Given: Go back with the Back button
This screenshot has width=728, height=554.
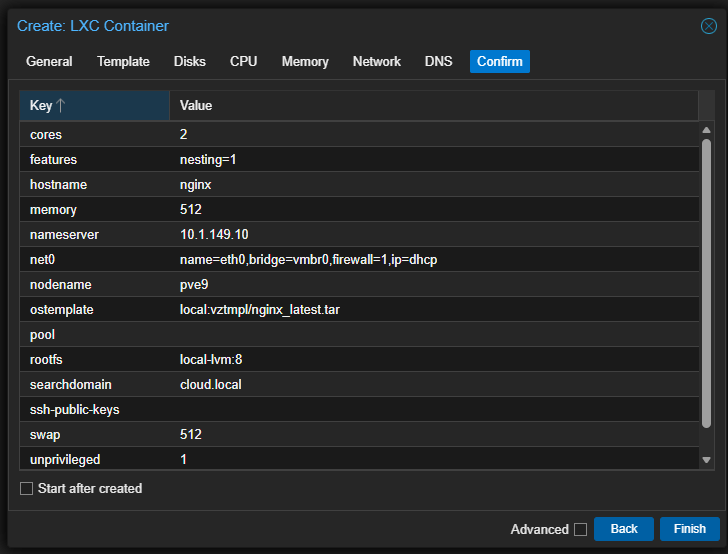Looking at the screenshot, I should click(x=624, y=529).
